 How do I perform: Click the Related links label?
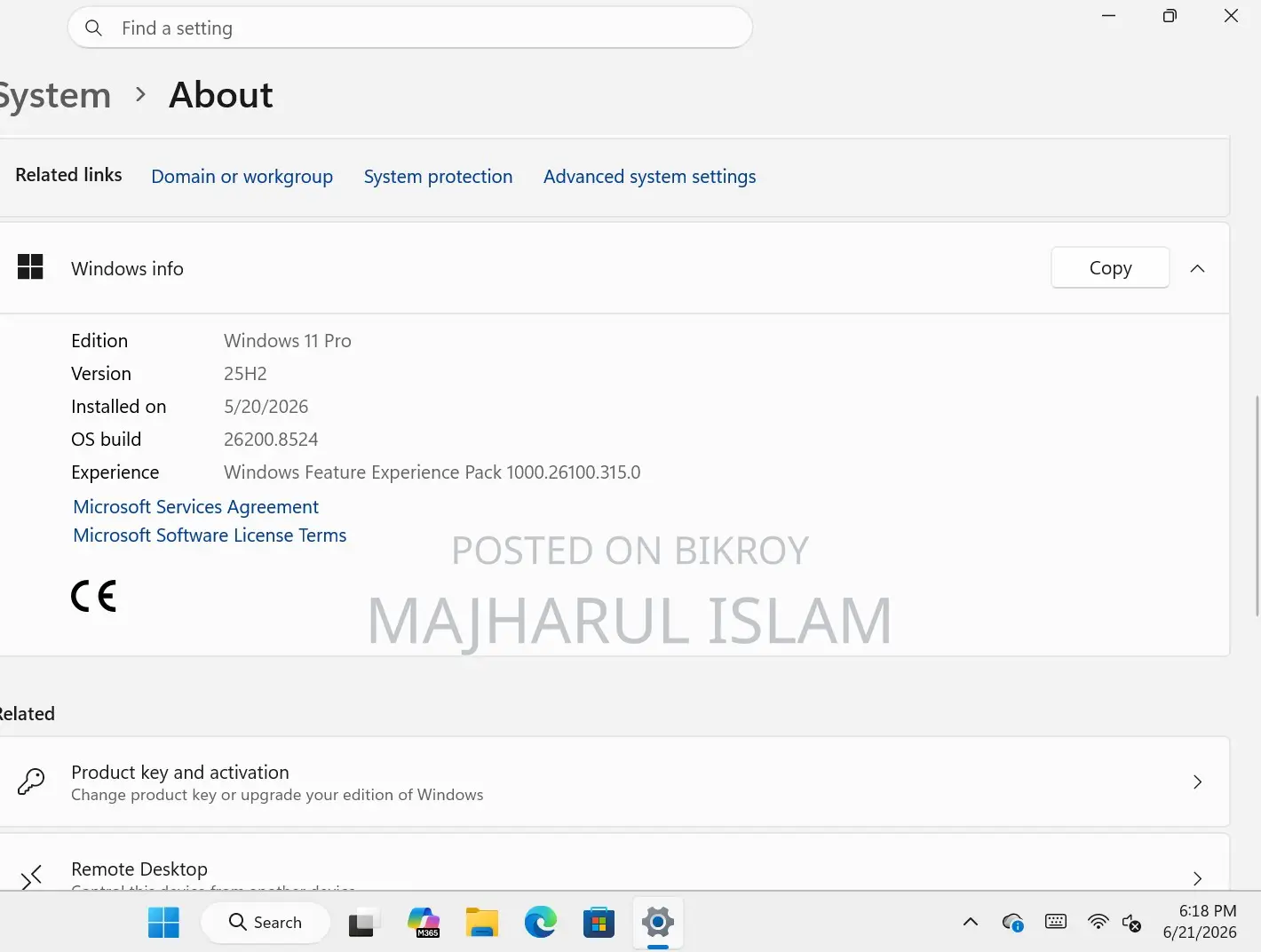pyautogui.click(x=68, y=175)
